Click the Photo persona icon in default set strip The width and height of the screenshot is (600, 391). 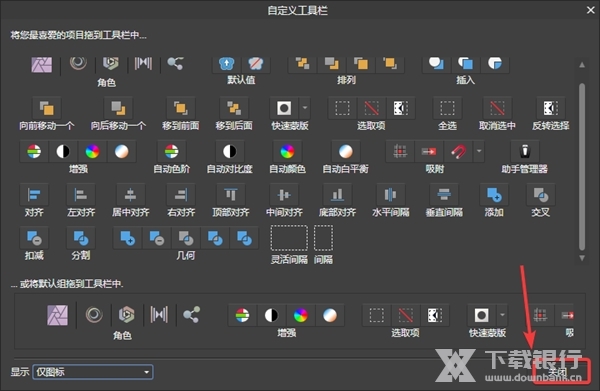57,315
